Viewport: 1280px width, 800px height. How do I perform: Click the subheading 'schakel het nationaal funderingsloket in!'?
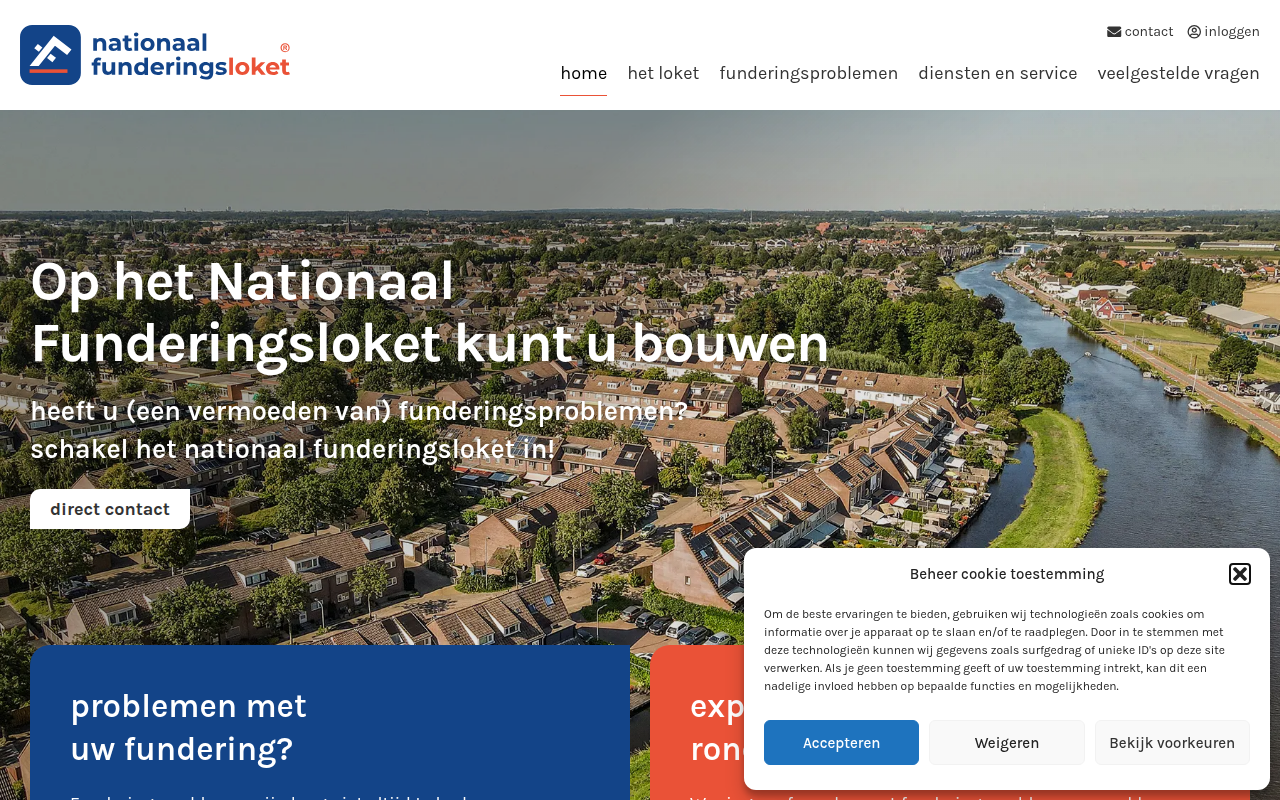point(293,449)
